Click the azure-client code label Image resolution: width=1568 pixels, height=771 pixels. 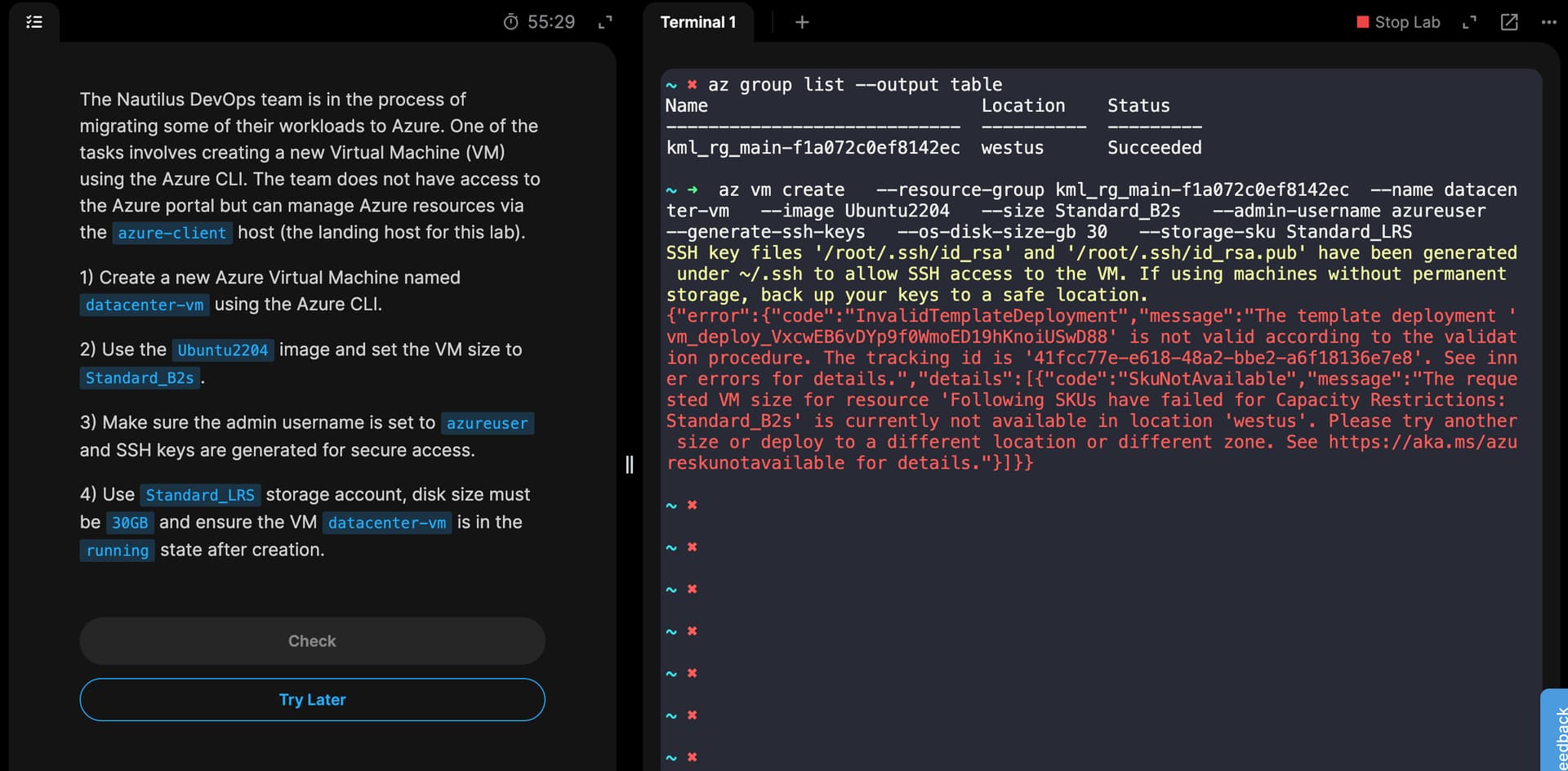click(x=171, y=233)
